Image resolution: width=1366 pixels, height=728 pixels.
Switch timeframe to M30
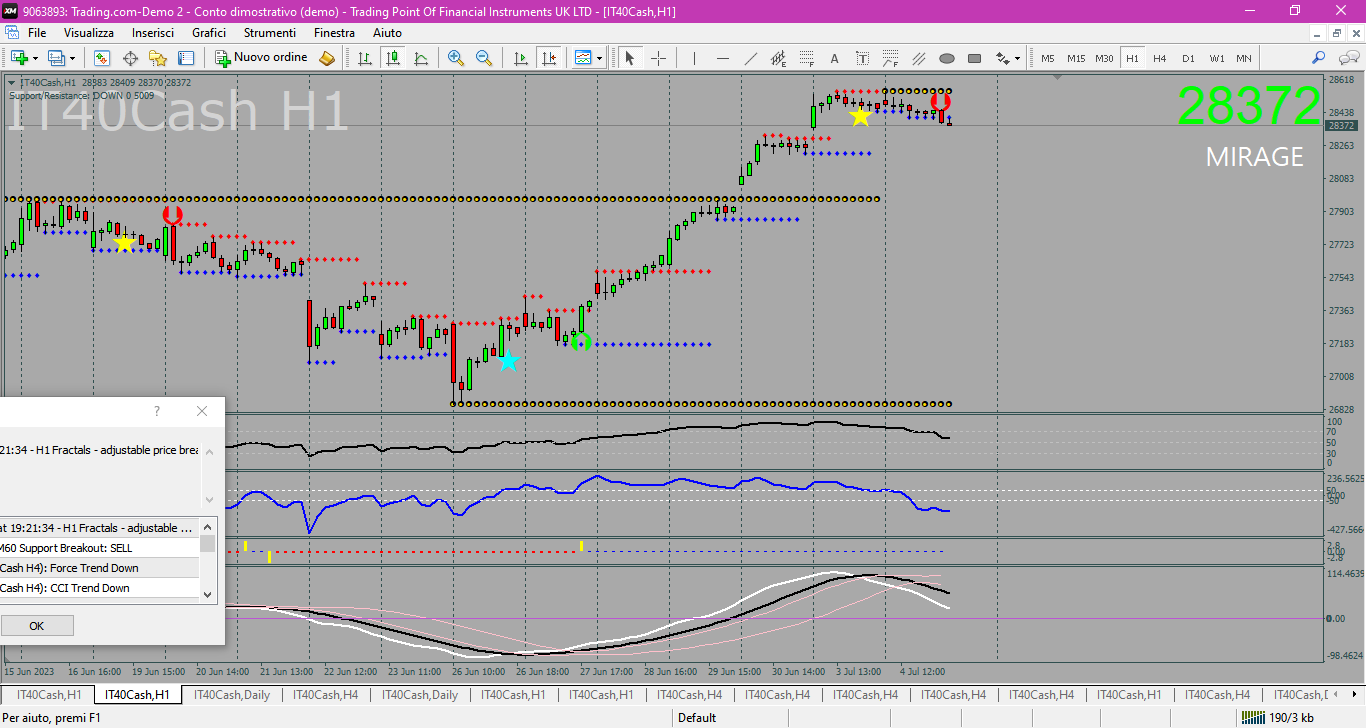coord(1104,58)
